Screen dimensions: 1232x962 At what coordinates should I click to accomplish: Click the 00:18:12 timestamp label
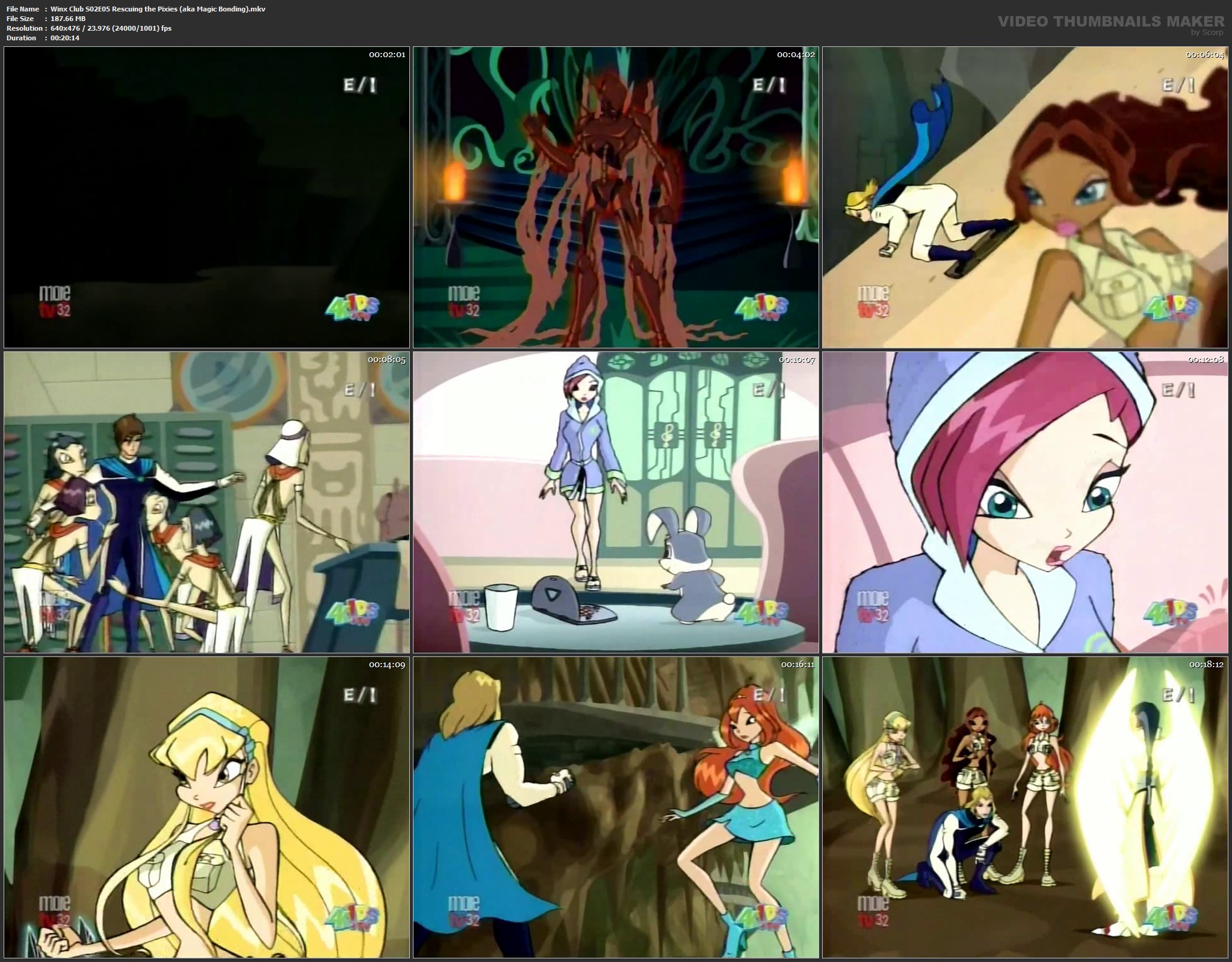[1206, 665]
